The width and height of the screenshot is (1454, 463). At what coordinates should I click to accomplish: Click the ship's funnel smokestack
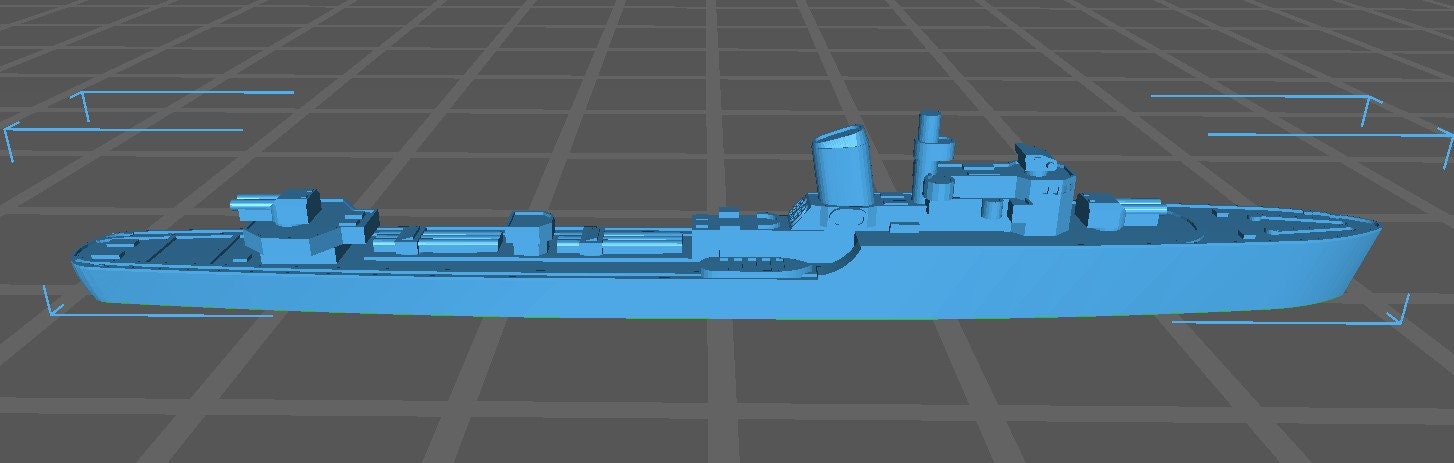coord(843,164)
